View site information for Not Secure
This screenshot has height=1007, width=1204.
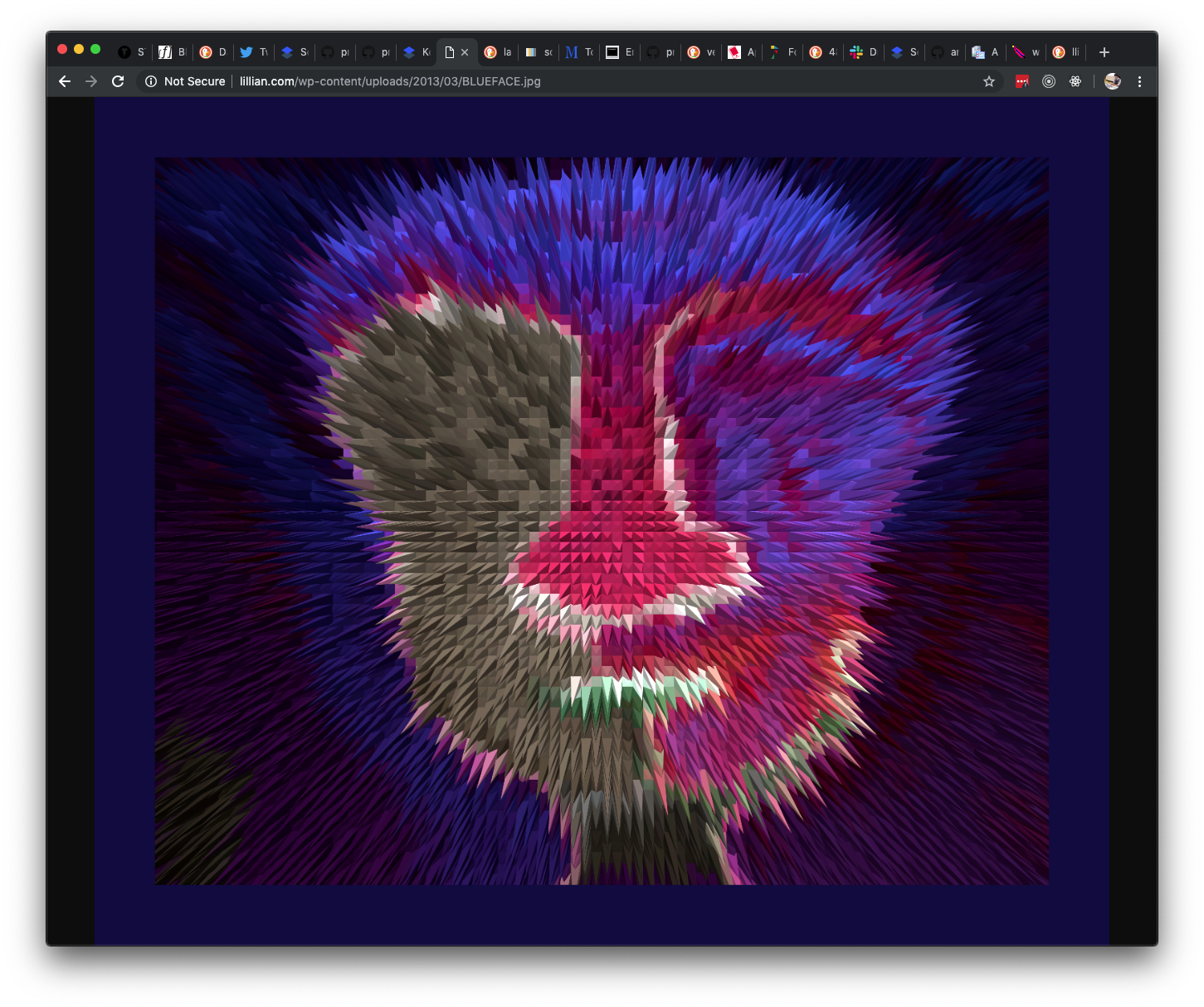coord(151,81)
